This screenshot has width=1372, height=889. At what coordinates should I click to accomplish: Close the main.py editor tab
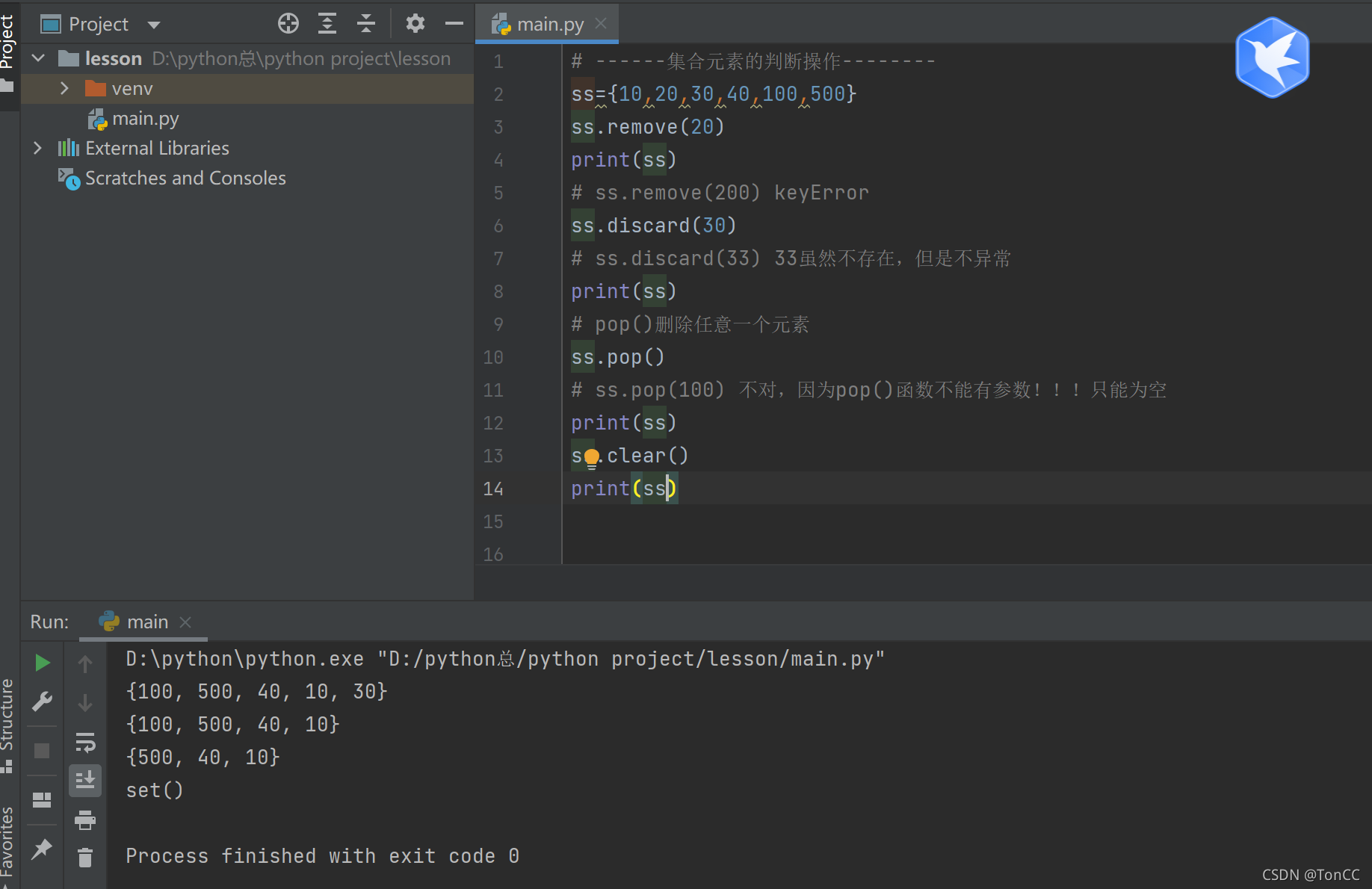(601, 24)
